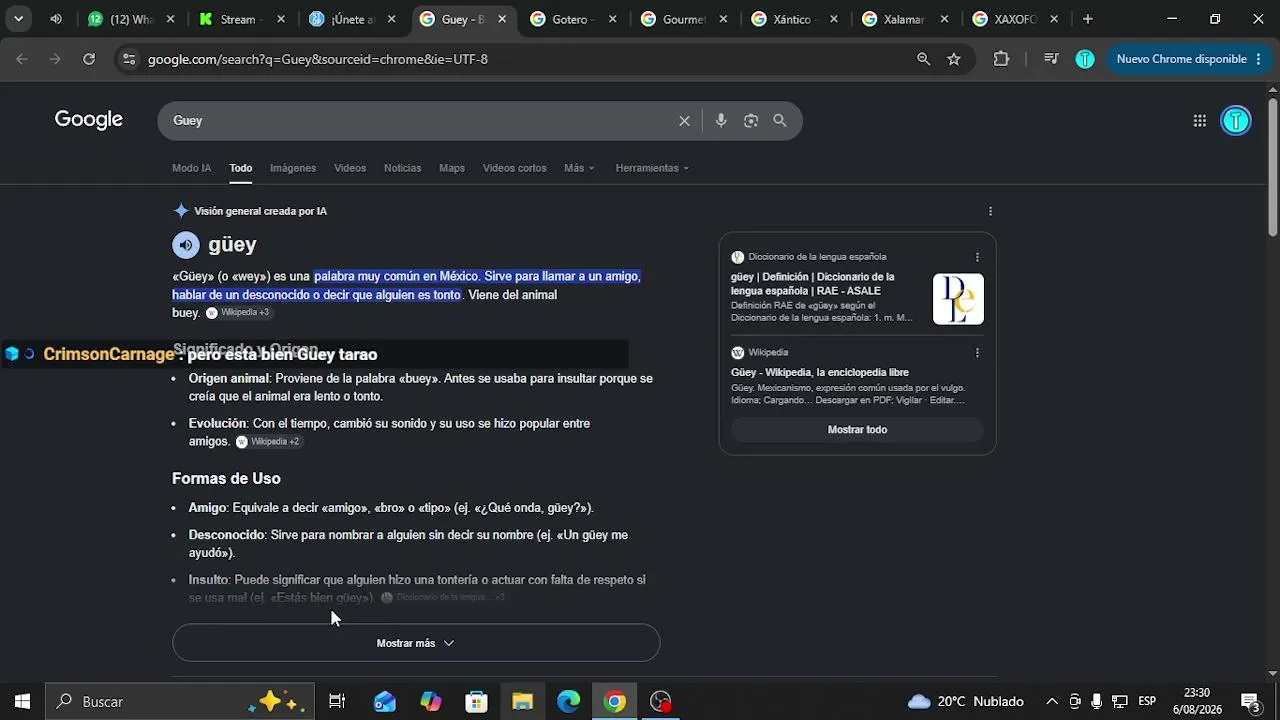Open the Windows Start menu
Image resolution: width=1280 pixels, height=720 pixels.
pos(22,702)
